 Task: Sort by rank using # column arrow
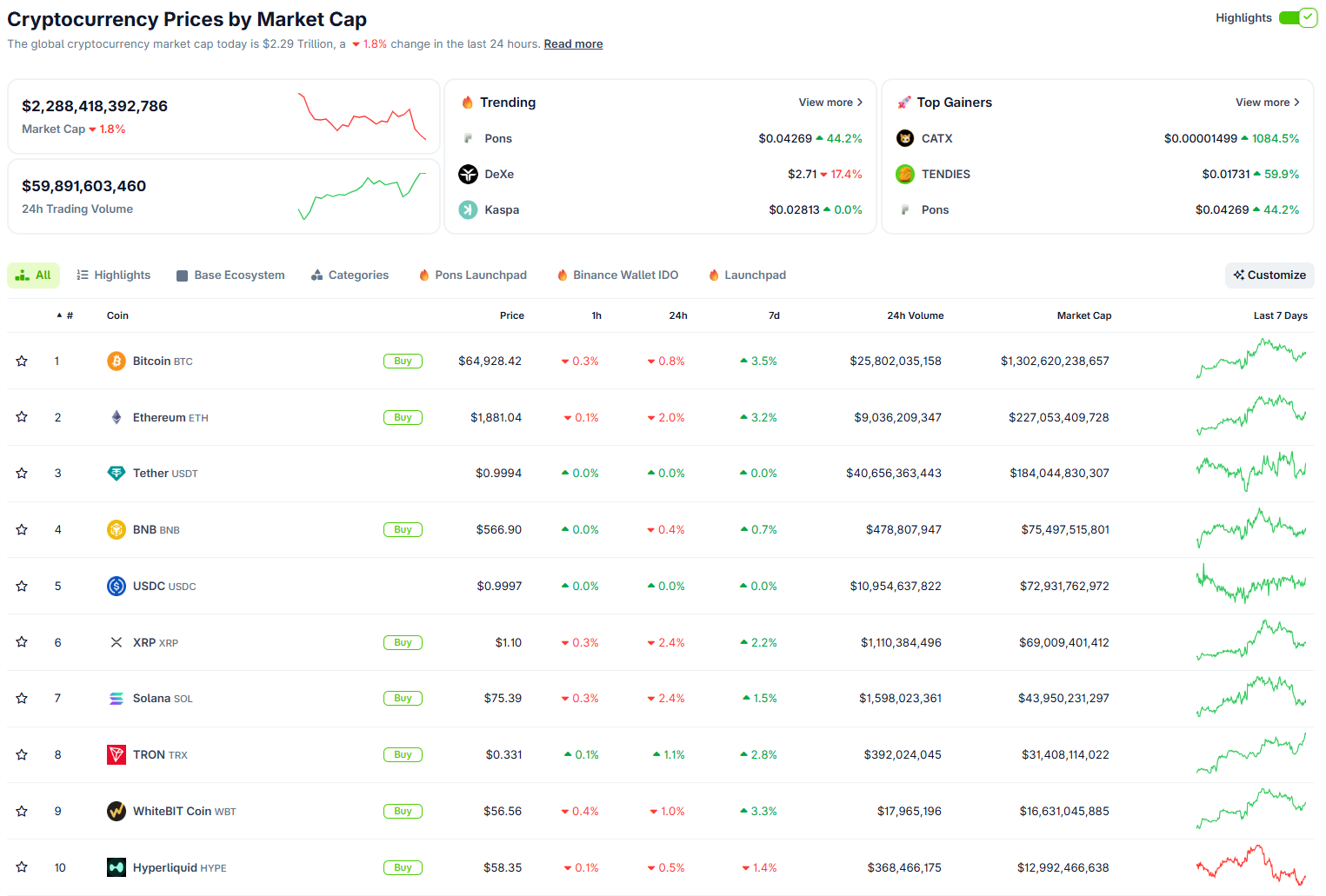click(64, 315)
